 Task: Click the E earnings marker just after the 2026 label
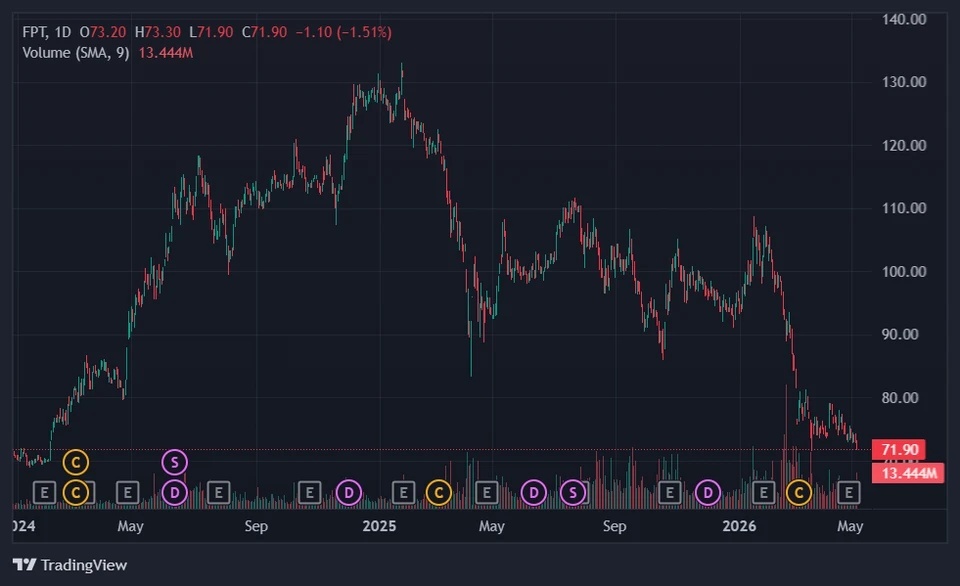click(763, 492)
